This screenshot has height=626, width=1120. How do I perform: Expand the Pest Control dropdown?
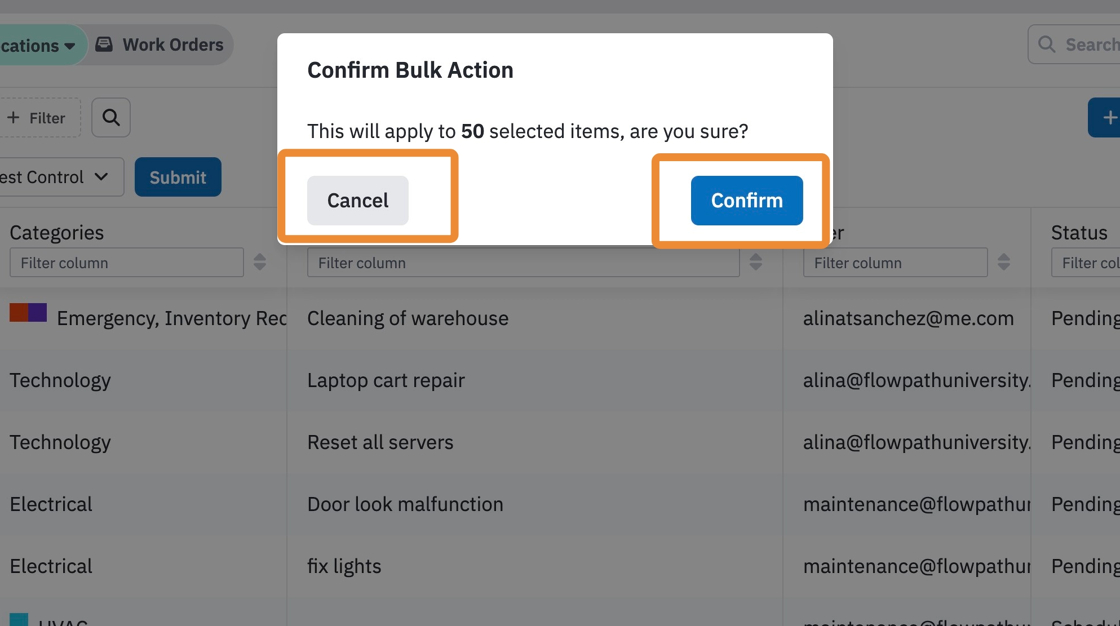[59, 177]
